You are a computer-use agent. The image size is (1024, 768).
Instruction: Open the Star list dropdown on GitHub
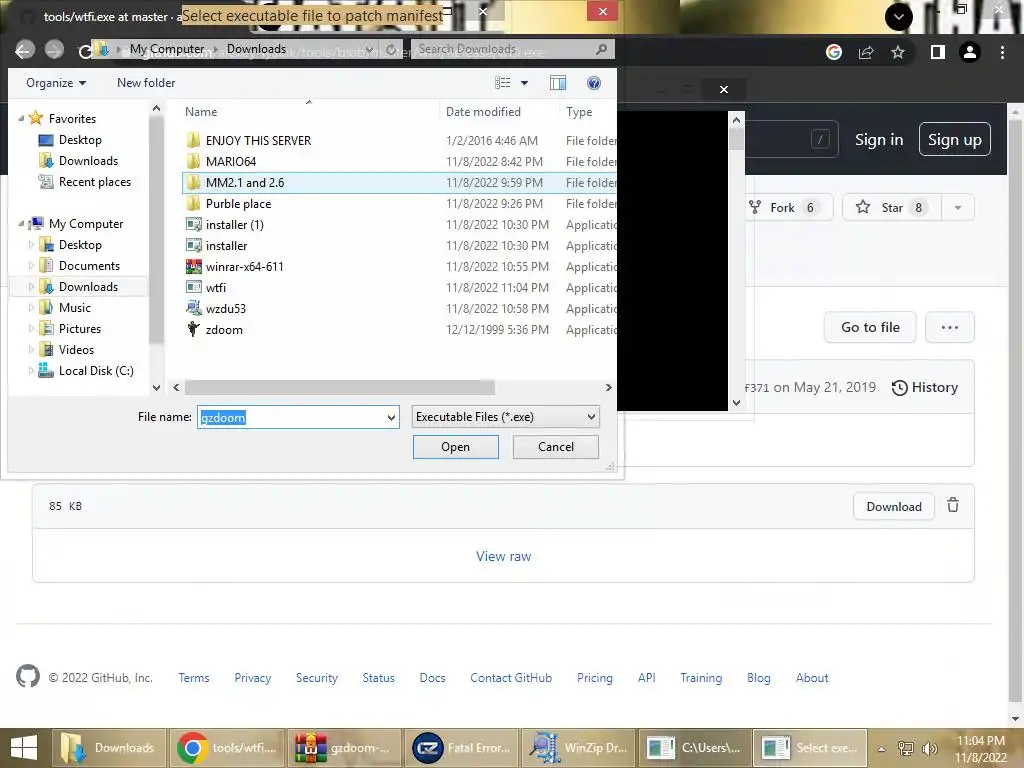click(958, 208)
